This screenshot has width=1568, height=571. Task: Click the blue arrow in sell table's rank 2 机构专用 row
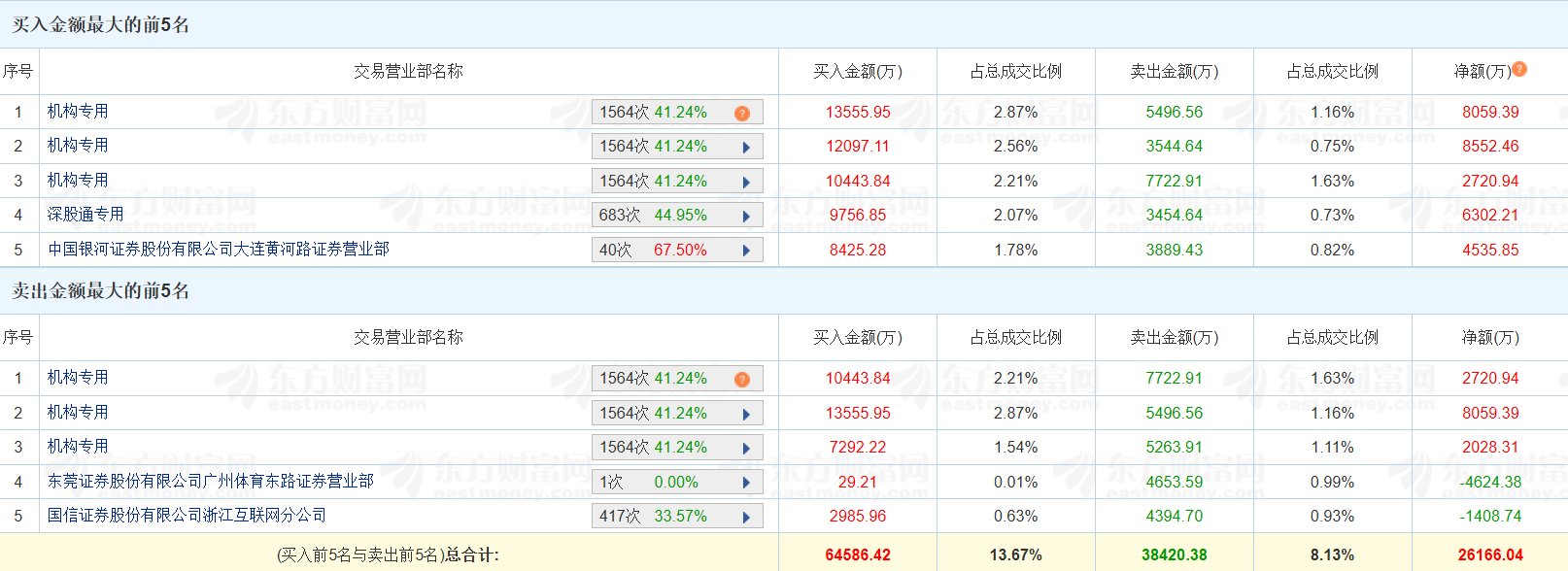746,414
